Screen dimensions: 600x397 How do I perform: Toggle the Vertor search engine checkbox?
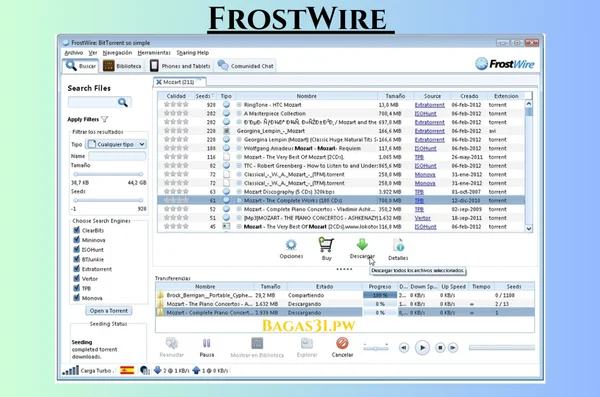tap(76, 278)
